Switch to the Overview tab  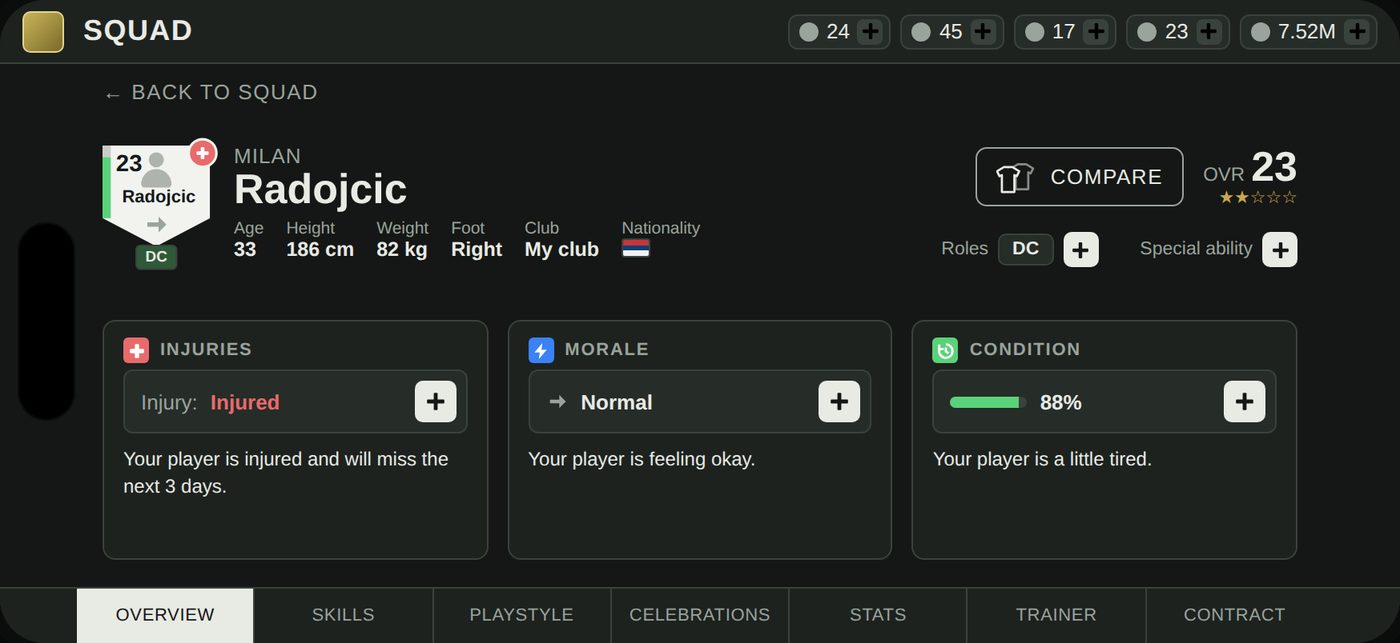165,615
